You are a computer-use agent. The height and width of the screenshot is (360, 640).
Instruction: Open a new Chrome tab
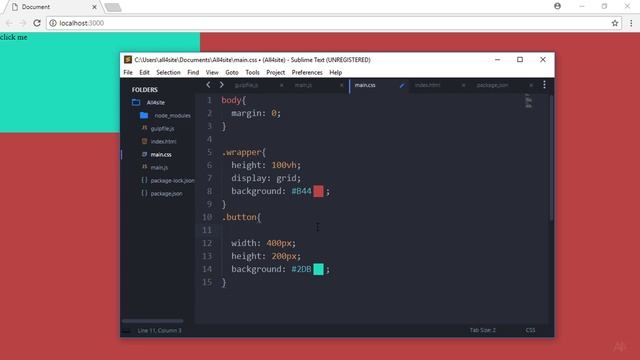pos(113,7)
